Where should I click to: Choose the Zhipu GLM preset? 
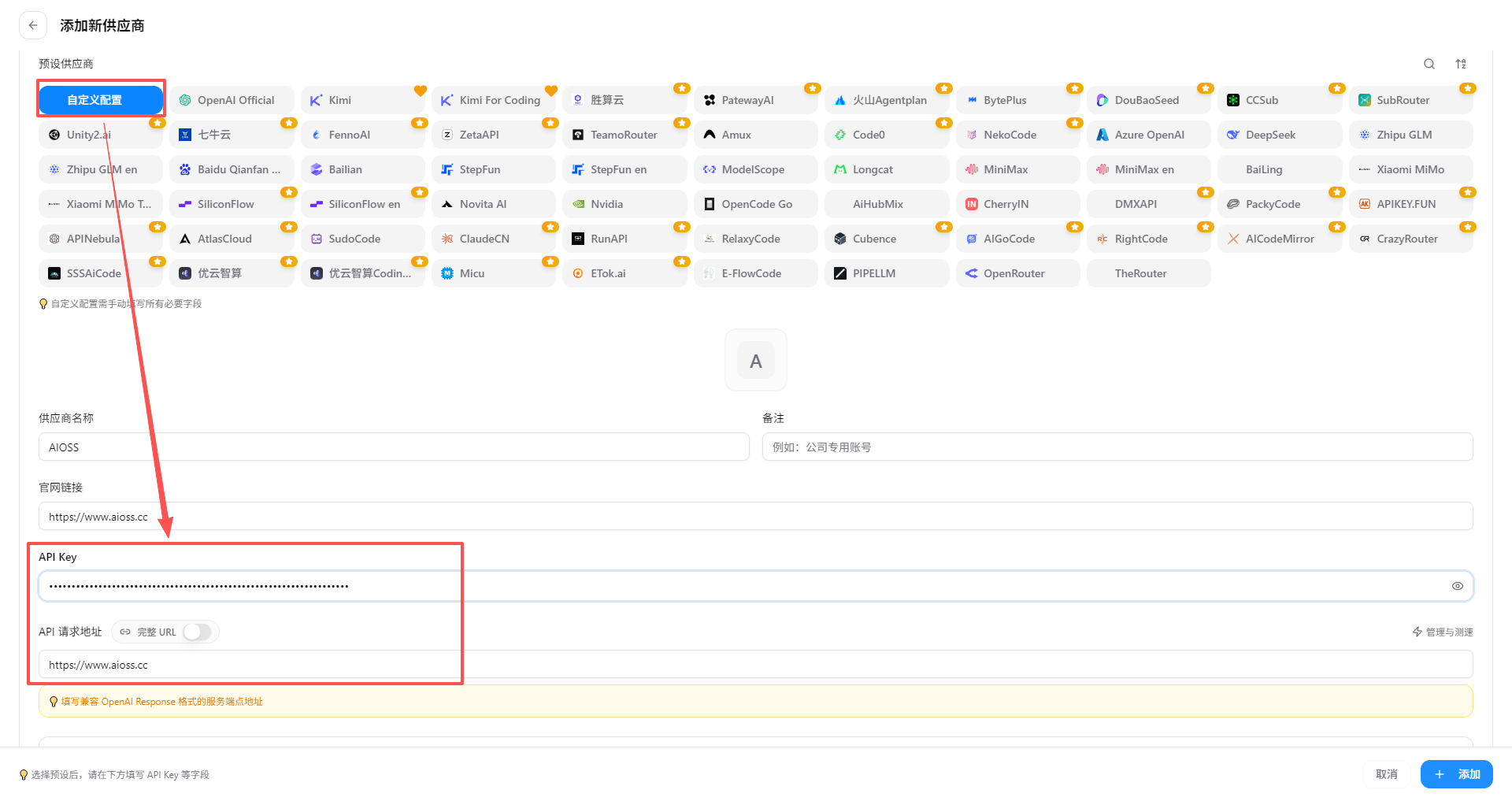[x=1411, y=135]
